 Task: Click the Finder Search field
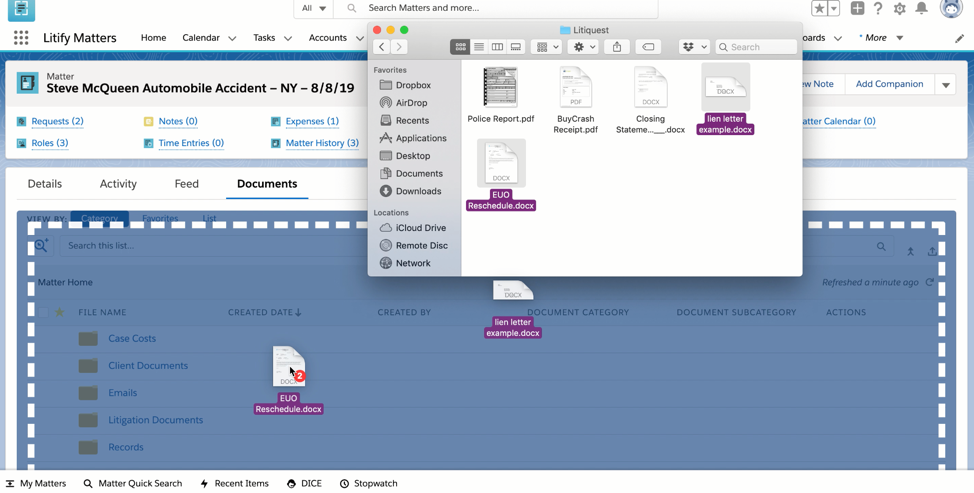(756, 47)
